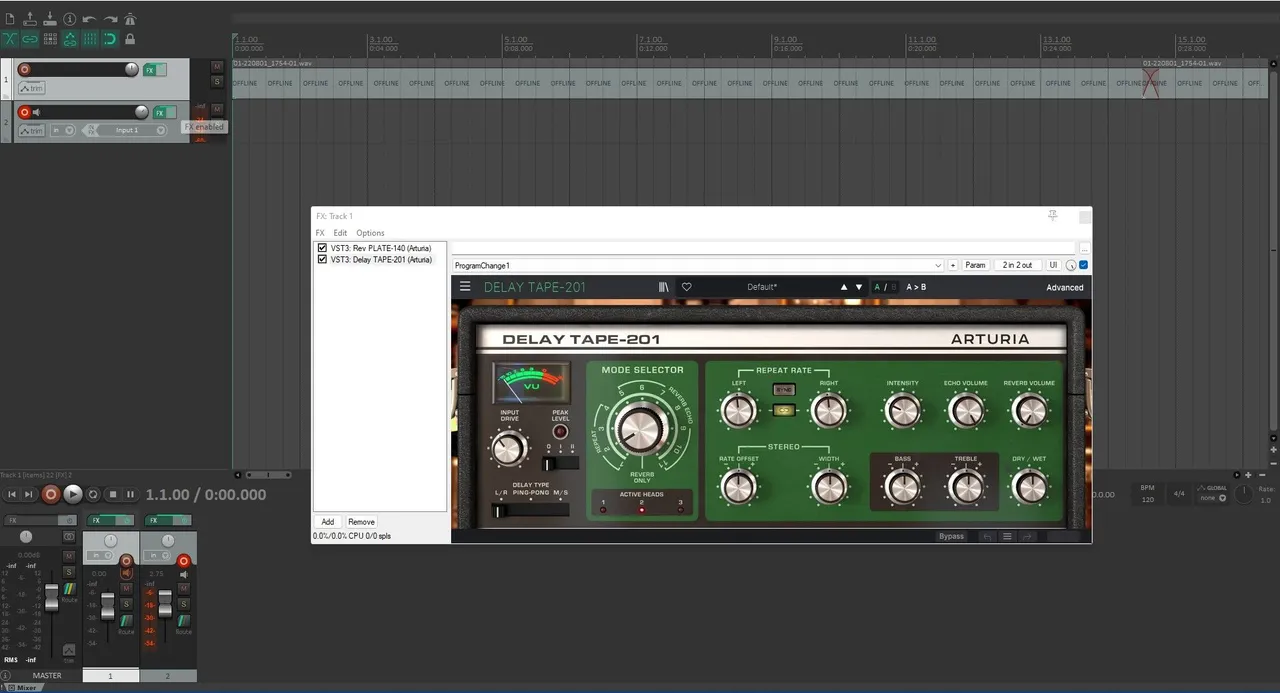
Task: Open track 2 'in' record mode dropdown
Action: point(63,130)
